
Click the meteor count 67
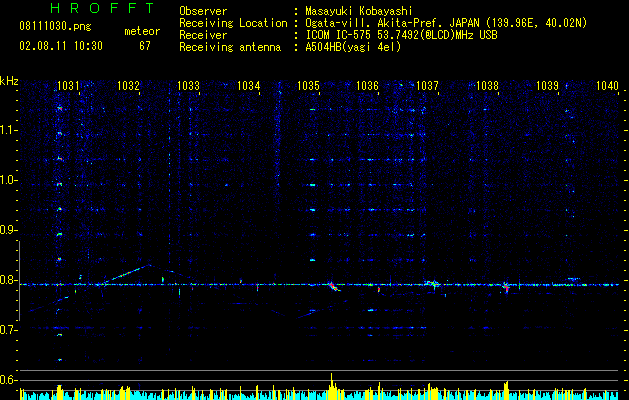[x=145, y=46]
